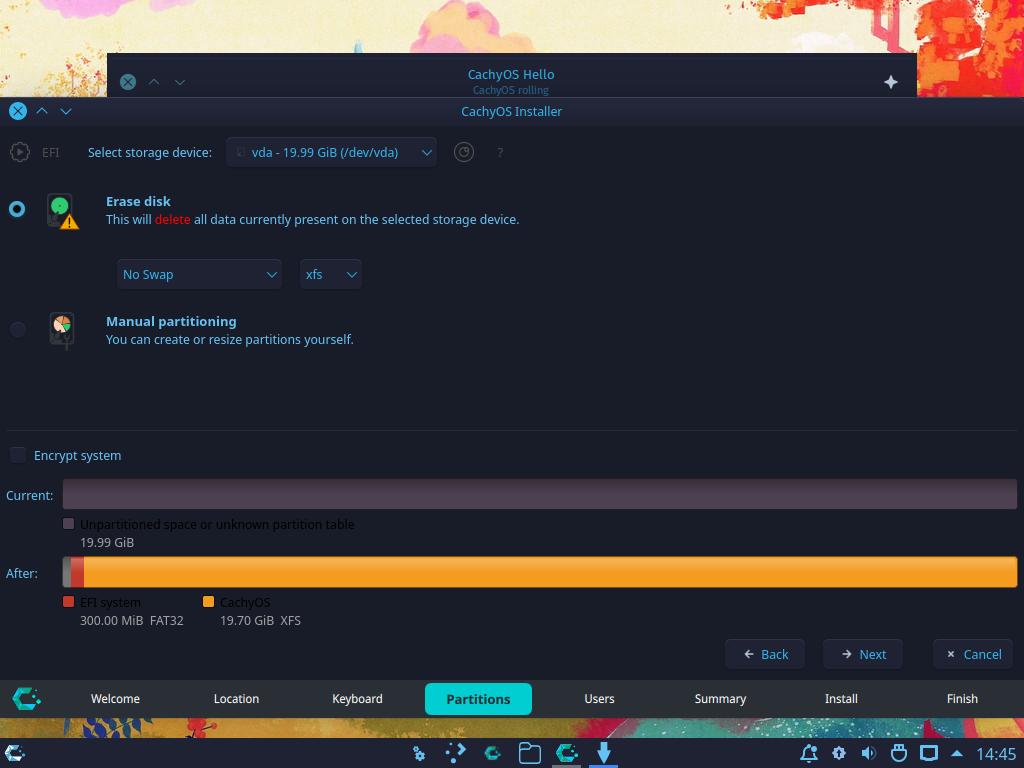This screenshot has height=768, width=1024.
Task: Click the EFI boot mode gear icon
Action: (x=20, y=152)
